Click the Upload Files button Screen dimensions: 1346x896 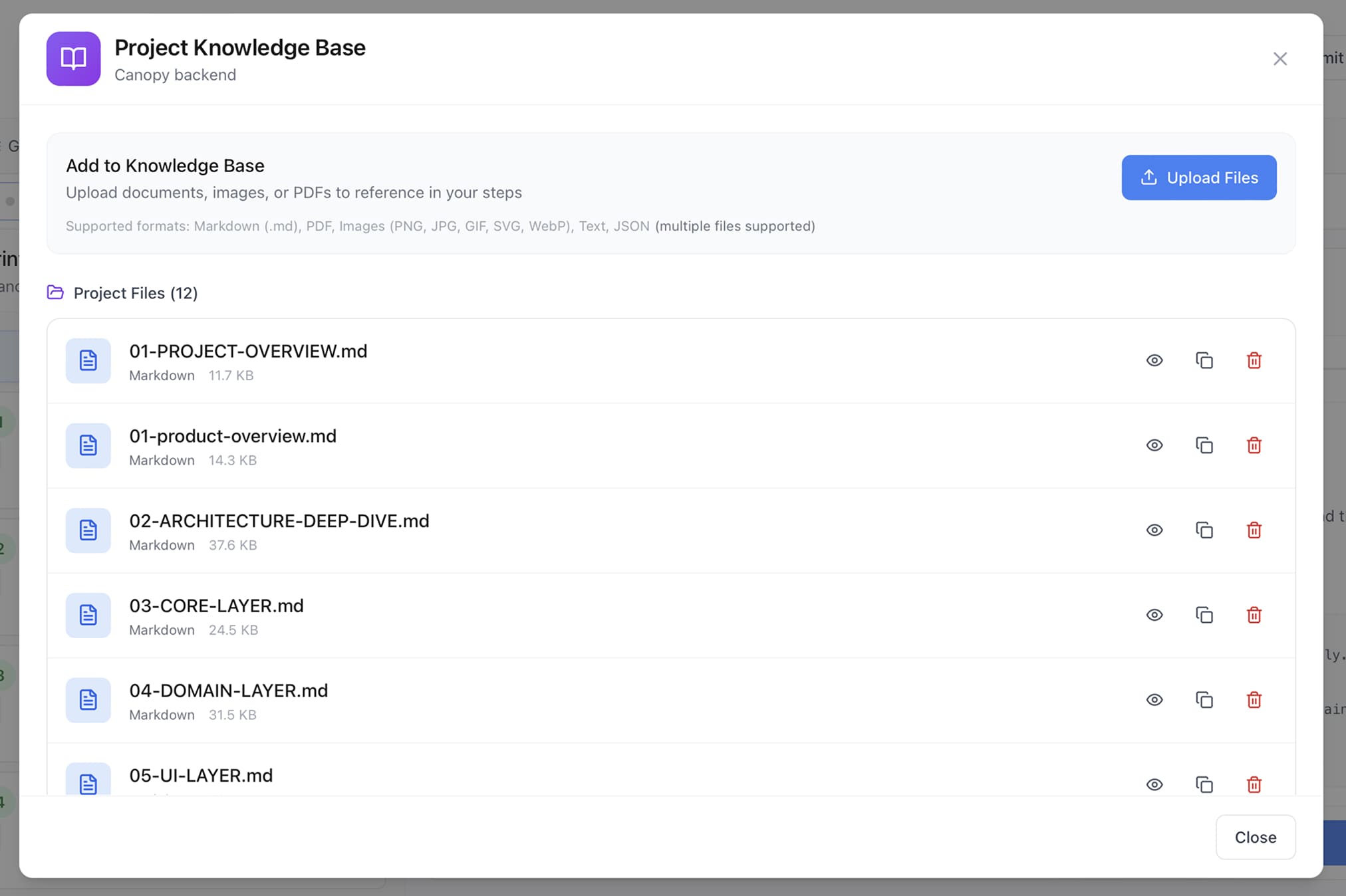pos(1198,177)
